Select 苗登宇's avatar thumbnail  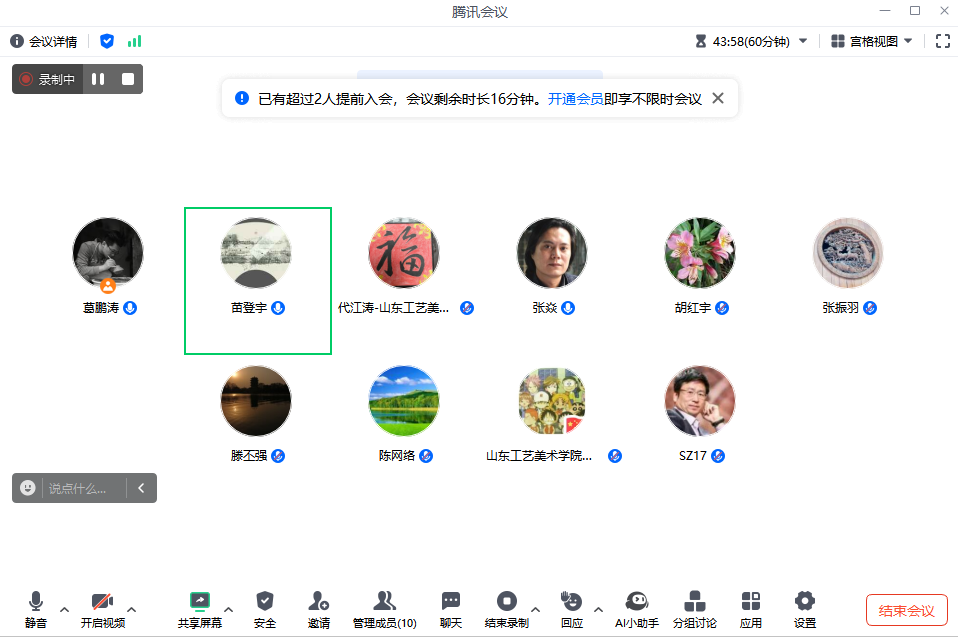point(256,253)
